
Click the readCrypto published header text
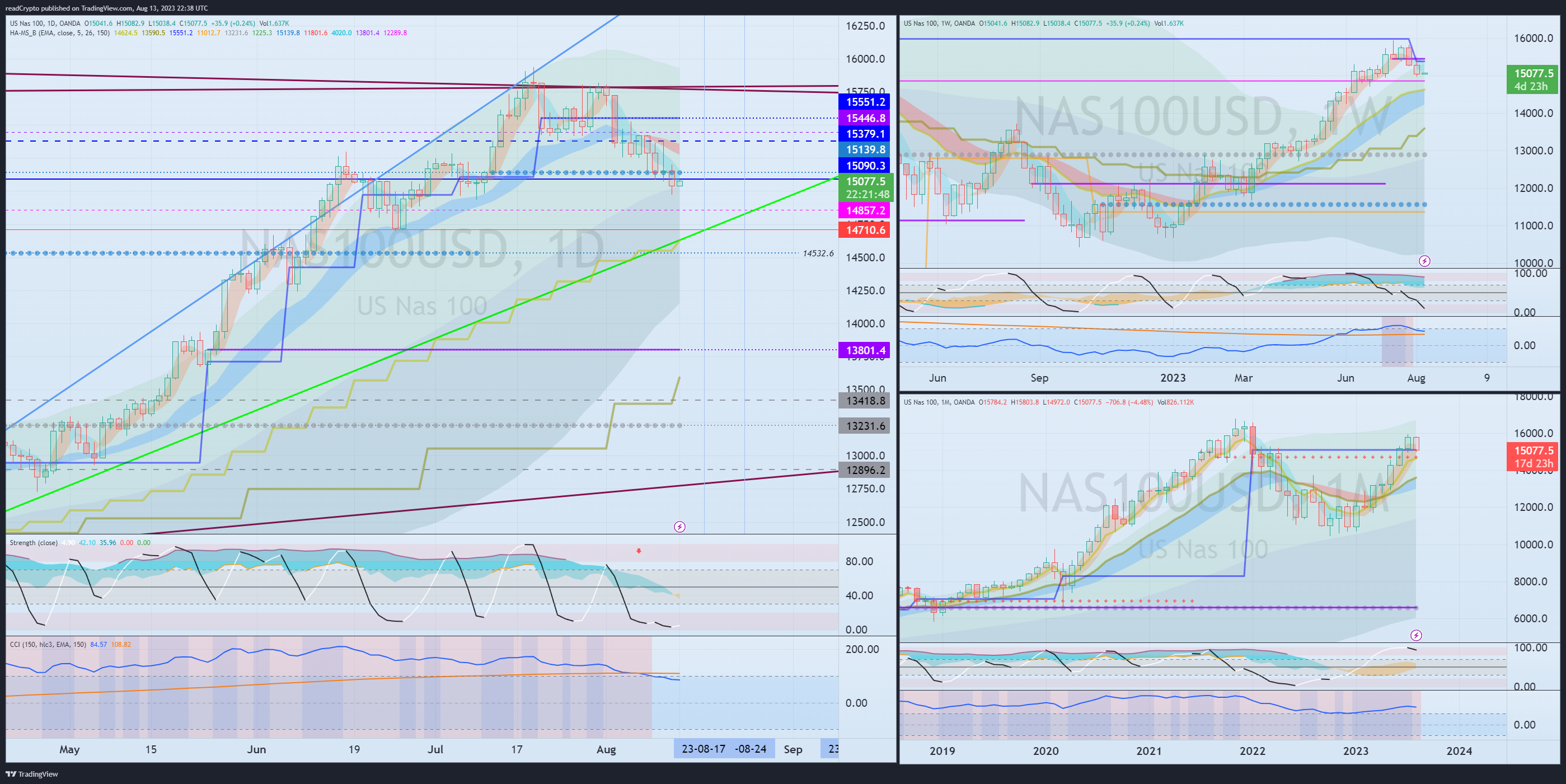[106, 8]
